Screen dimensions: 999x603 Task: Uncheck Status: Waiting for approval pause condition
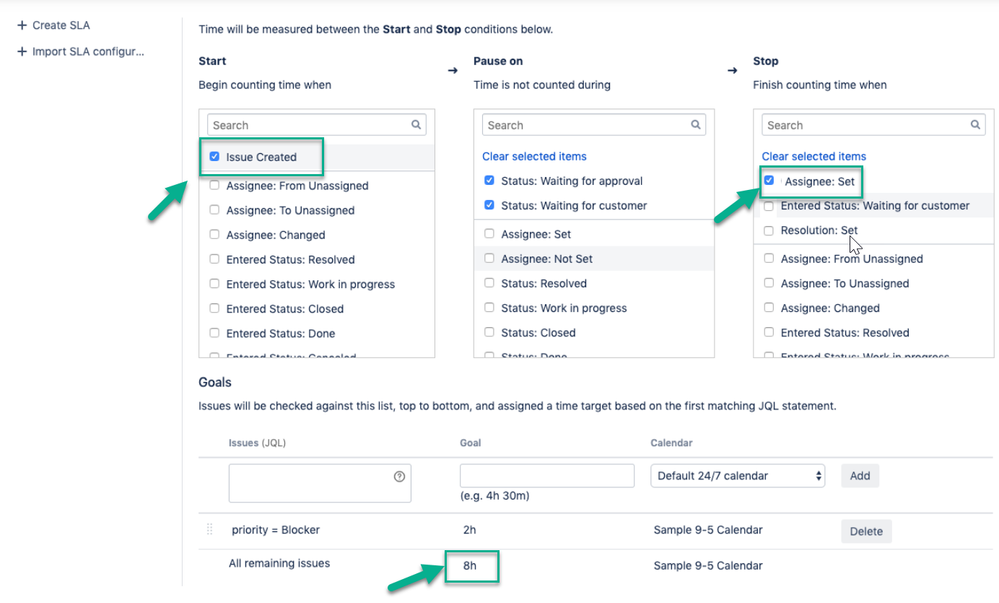pos(489,180)
